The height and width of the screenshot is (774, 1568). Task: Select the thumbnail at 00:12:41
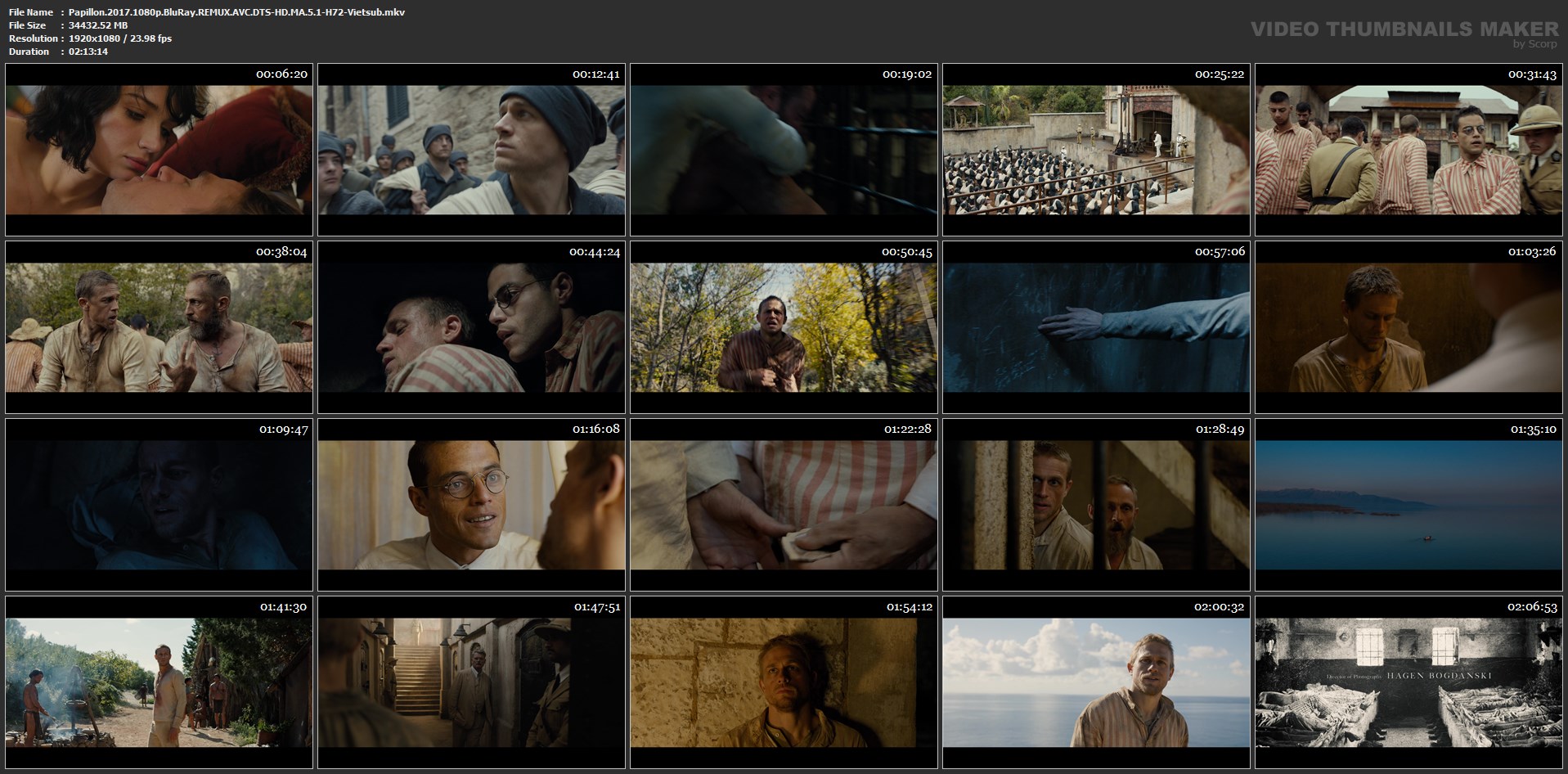pos(471,150)
